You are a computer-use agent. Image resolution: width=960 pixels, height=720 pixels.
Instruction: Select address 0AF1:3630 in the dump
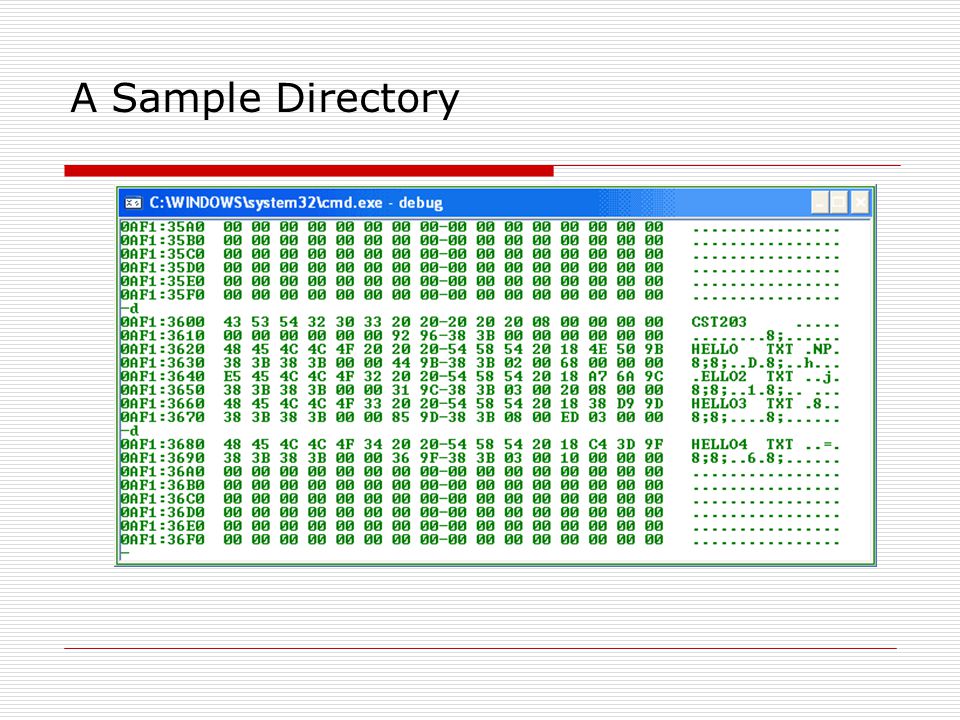(162, 362)
